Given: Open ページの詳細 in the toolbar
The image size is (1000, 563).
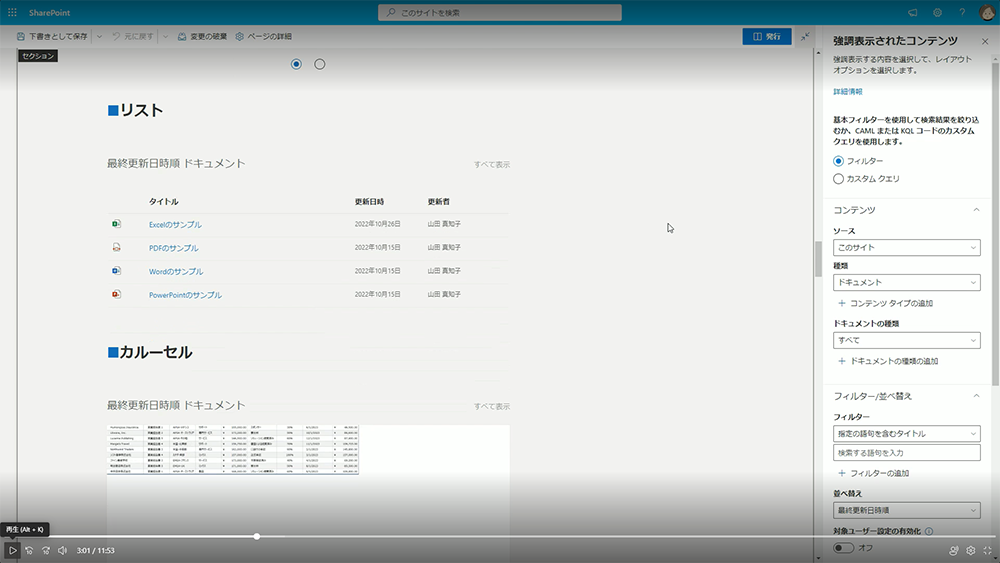Looking at the screenshot, I should pos(263,37).
